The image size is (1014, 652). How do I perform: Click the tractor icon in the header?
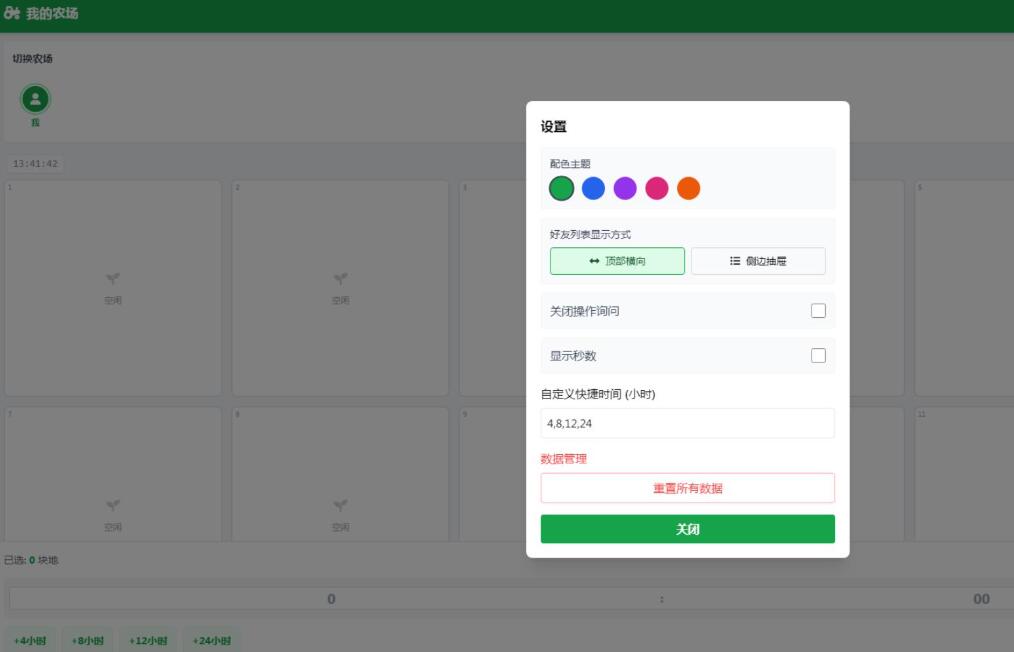[15, 15]
